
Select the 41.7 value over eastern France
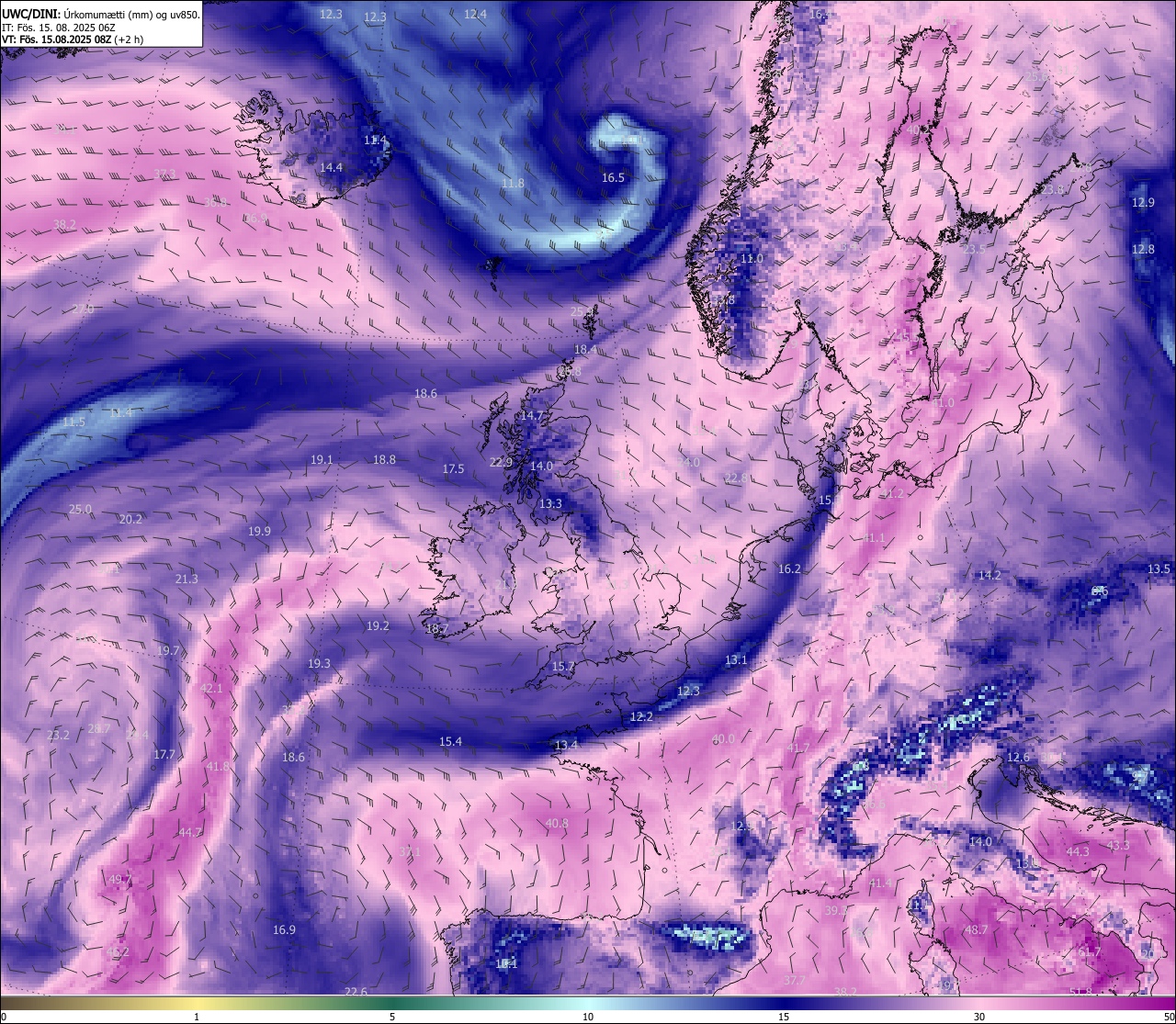pos(798,748)
